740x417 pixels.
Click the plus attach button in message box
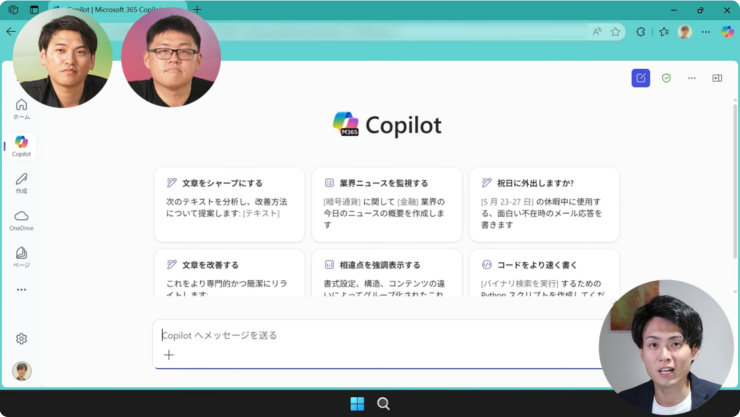click(x=168, y=355)
